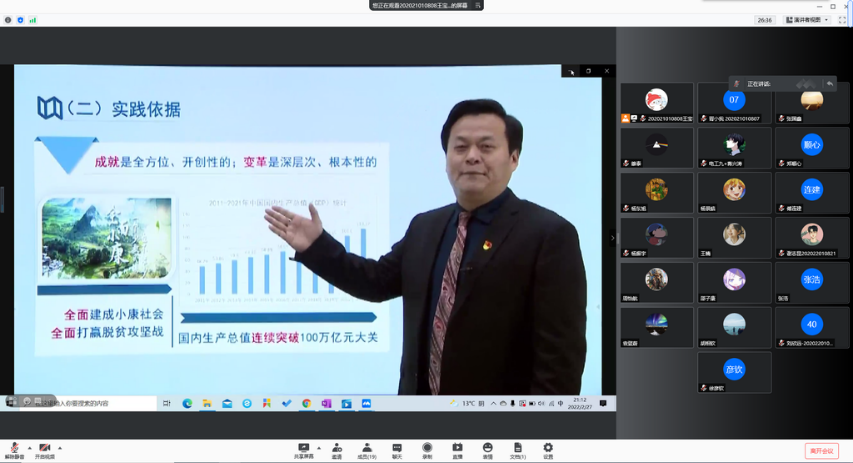853x463 pixels.
Task: Click the shared taskbar search box
Action: click(87, 403)
